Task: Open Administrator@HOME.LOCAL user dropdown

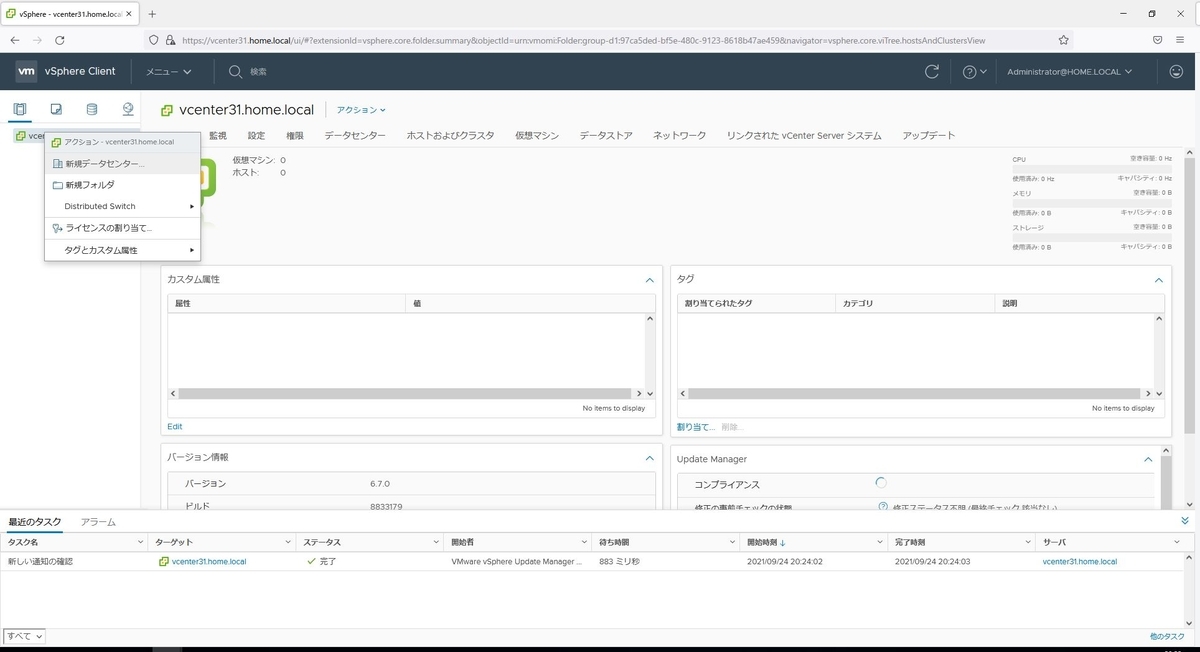Action: [1070, 72]
